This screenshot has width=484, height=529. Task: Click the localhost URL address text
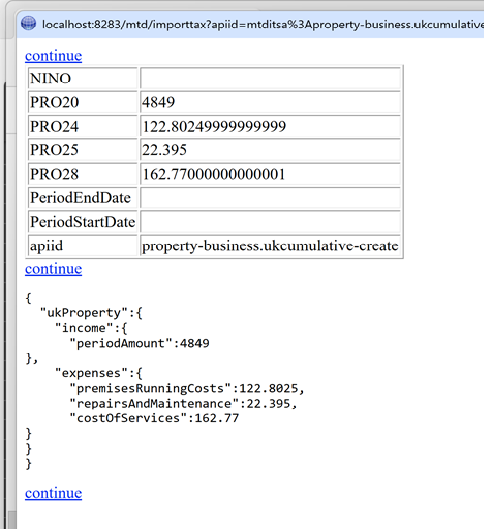pos(263,24)
